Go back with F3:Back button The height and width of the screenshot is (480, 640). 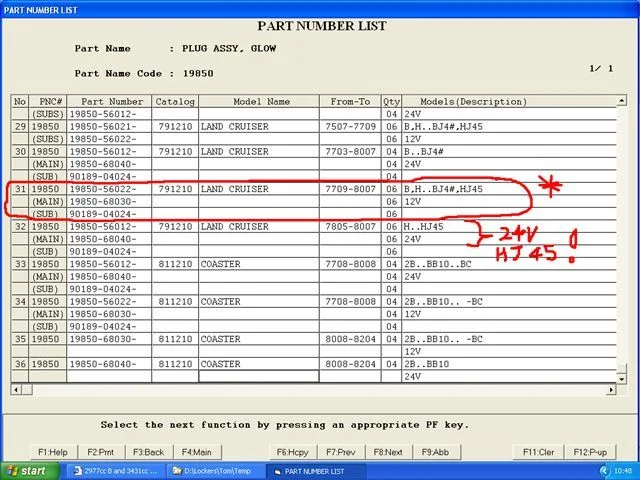tap(147, 452)
